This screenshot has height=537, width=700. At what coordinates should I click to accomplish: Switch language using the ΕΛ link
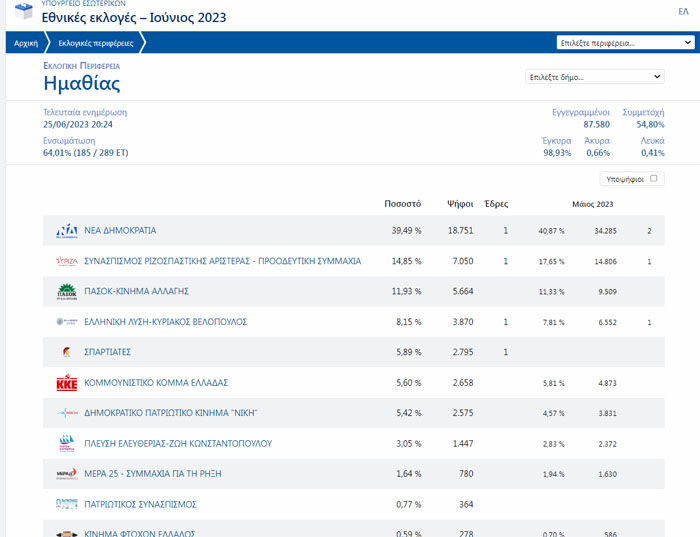pos(684,10)
